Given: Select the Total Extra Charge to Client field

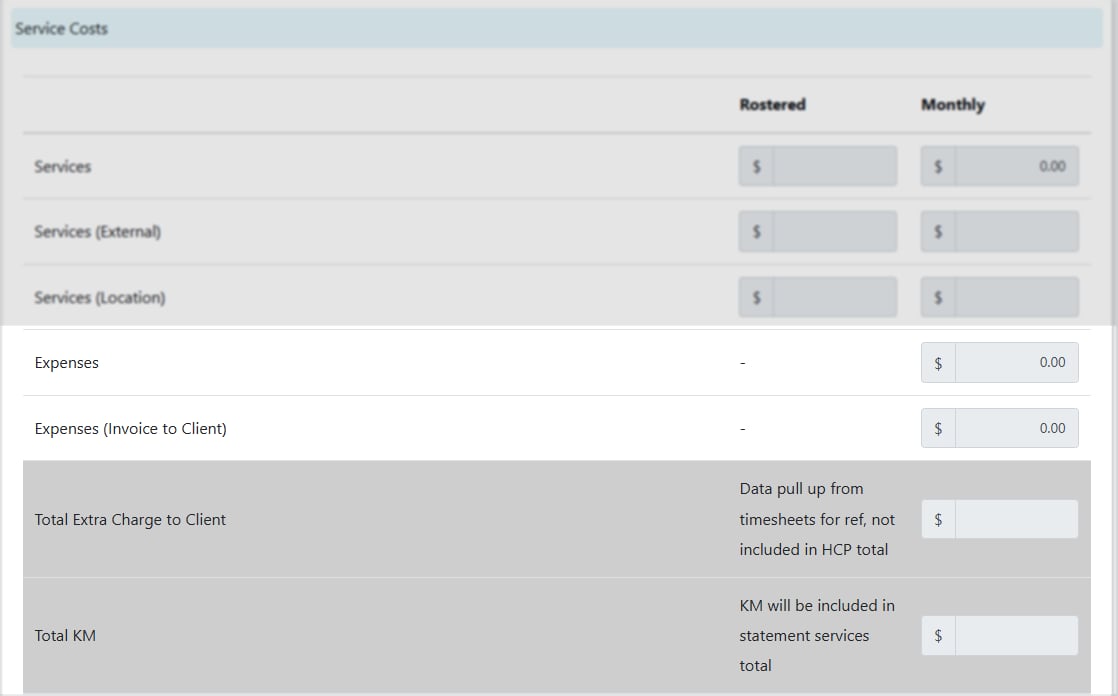Looking at the screenshot, I should pos(1017,519).
